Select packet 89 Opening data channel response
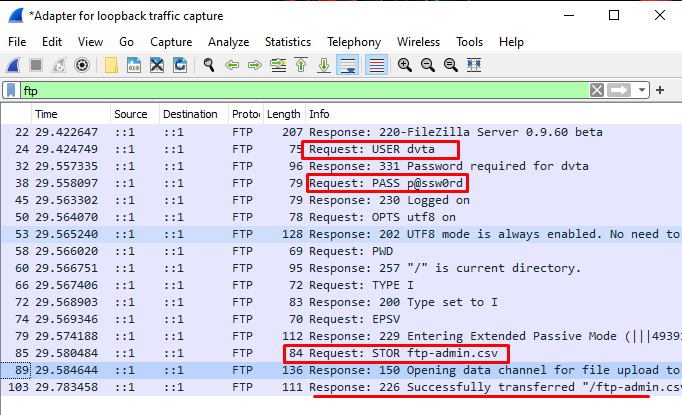 341,370
